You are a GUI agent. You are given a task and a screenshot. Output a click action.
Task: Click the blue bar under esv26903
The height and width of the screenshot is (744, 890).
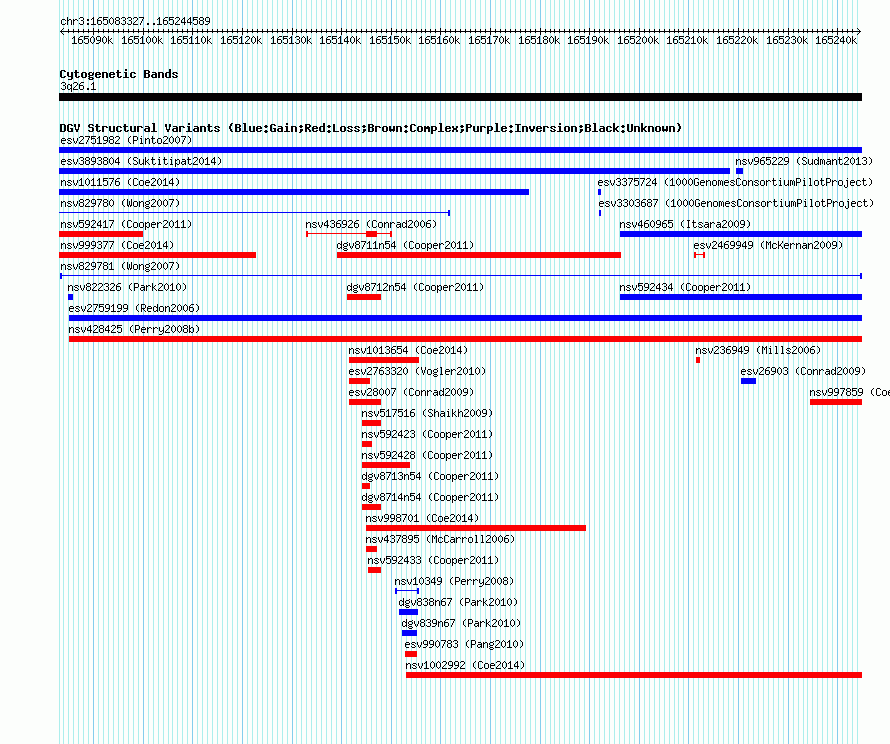pyautogui.click(x=748, y=381)
